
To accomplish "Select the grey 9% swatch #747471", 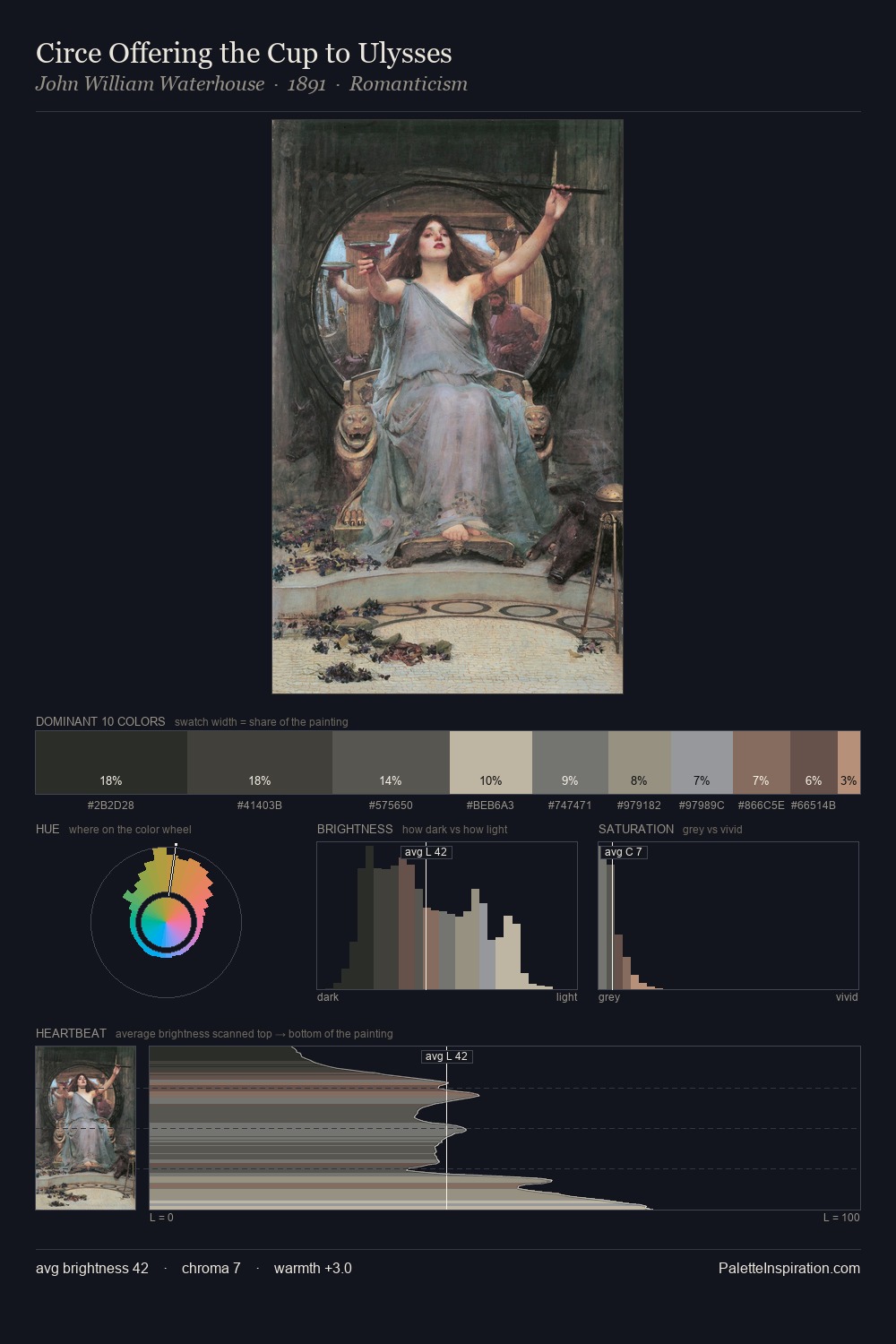I will coord(570,762).
